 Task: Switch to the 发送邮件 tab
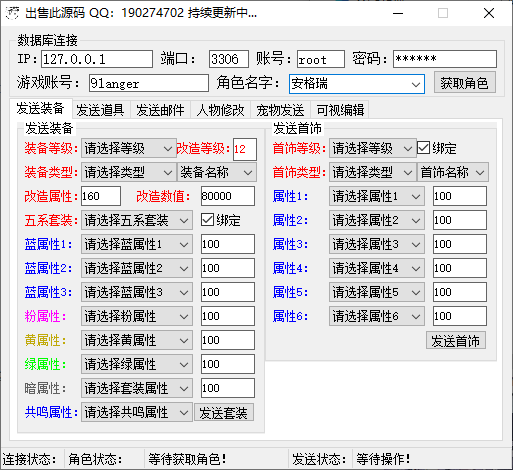tap(160, 110)
